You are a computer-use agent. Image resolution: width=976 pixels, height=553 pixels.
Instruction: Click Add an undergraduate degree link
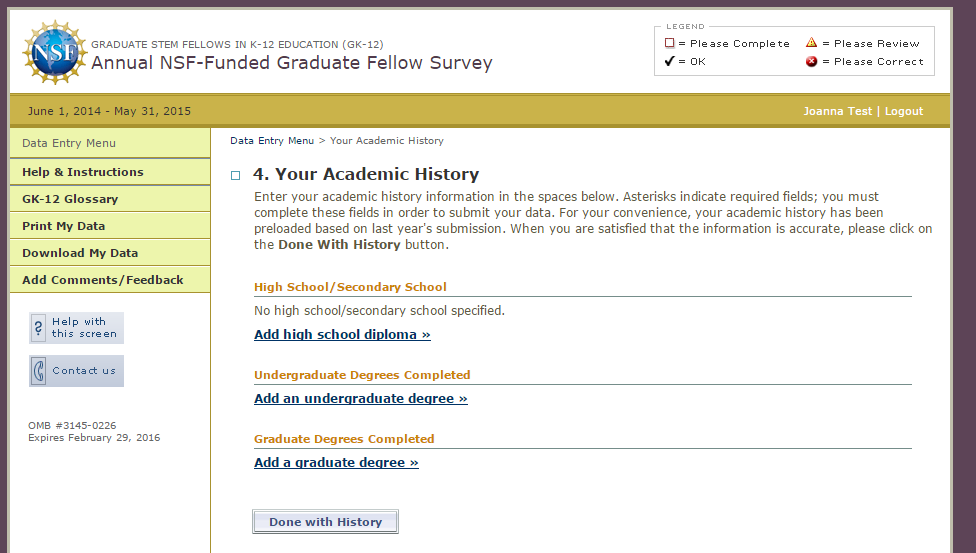[360, 399]
